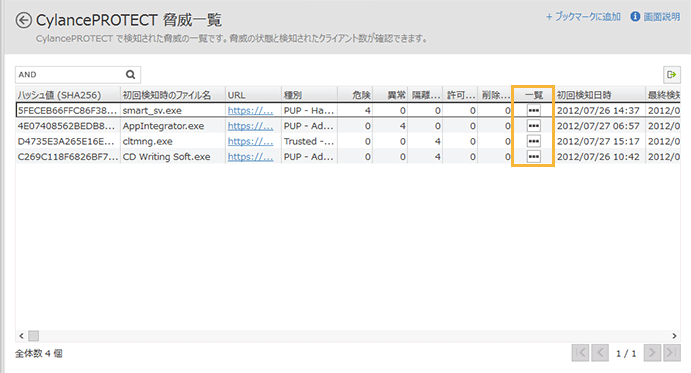Open the 画面説明 help link
The width and height of the screenshot is (691, 373).
pos(662,17)
